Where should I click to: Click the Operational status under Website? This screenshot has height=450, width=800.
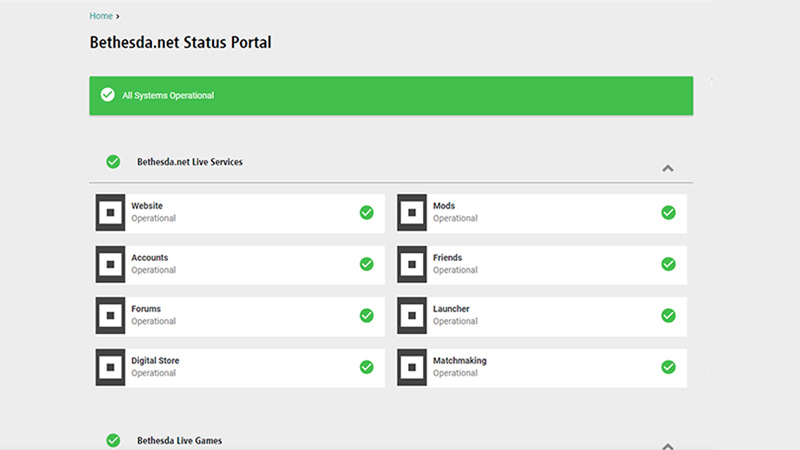point(154,218)
